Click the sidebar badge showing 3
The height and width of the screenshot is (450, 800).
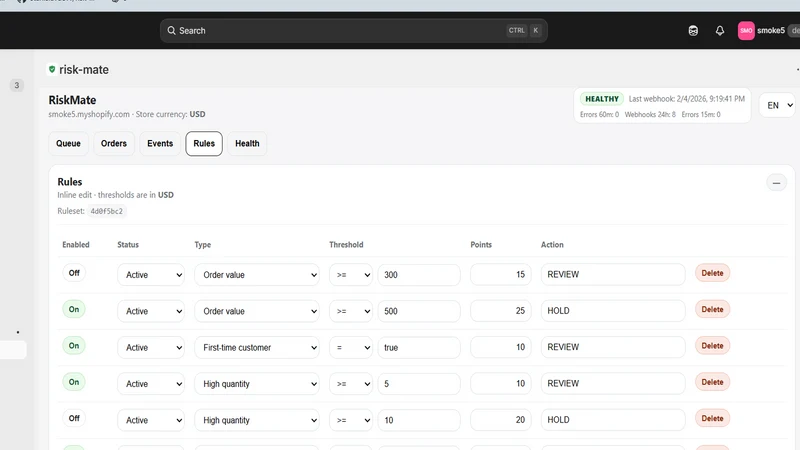click(x=17, y=85)
